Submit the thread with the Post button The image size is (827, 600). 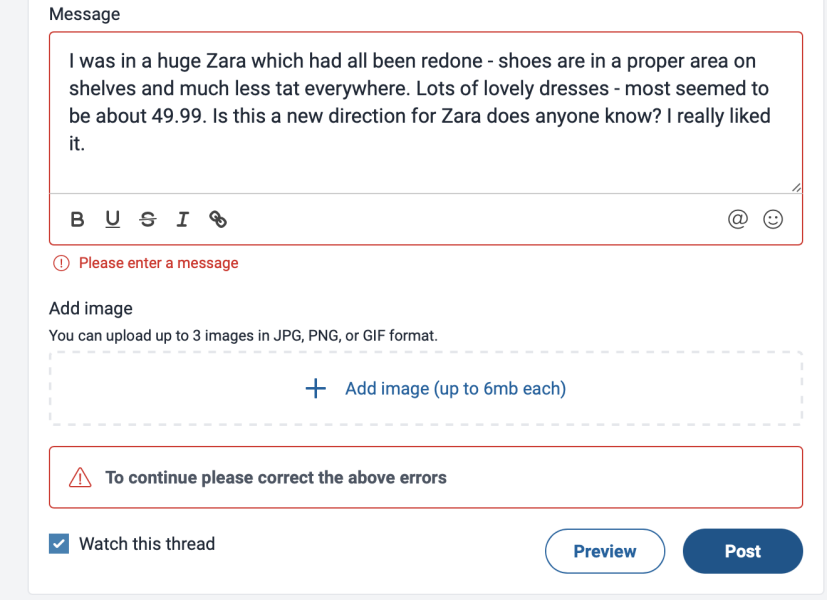[x=742, y=551]
